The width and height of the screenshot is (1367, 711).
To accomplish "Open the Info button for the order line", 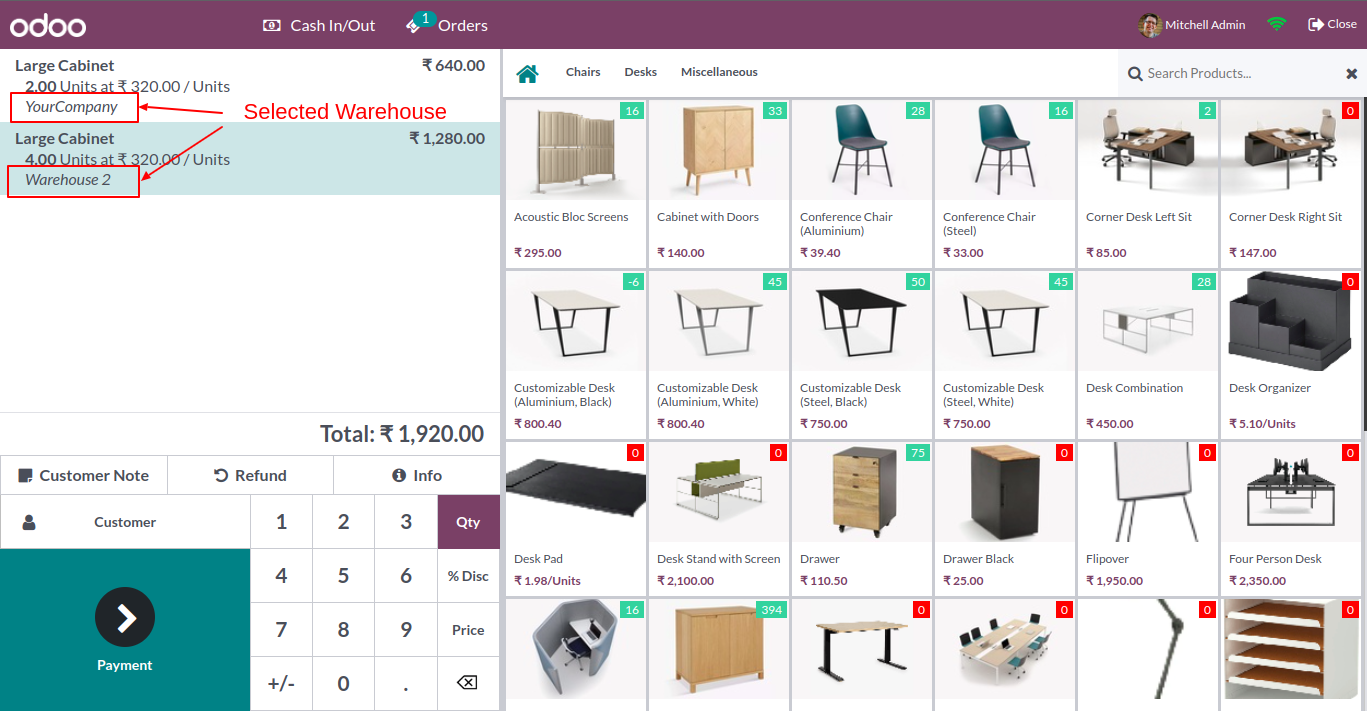I will (x=417, y=475).
